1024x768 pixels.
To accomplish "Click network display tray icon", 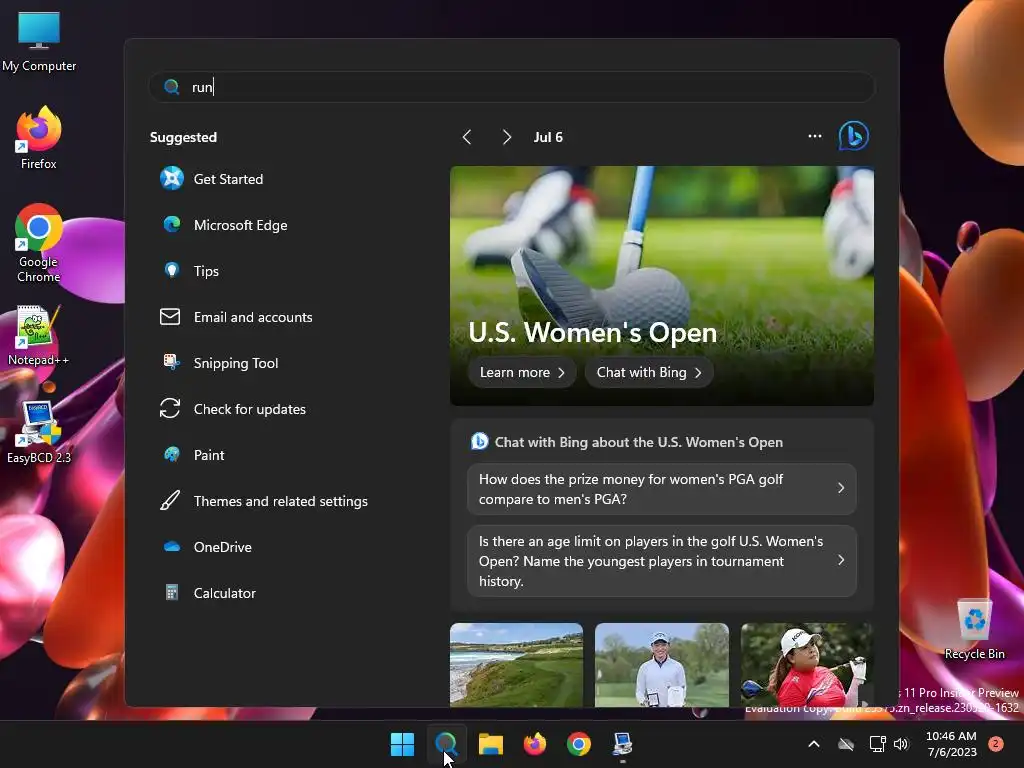I will pos(877,744).
